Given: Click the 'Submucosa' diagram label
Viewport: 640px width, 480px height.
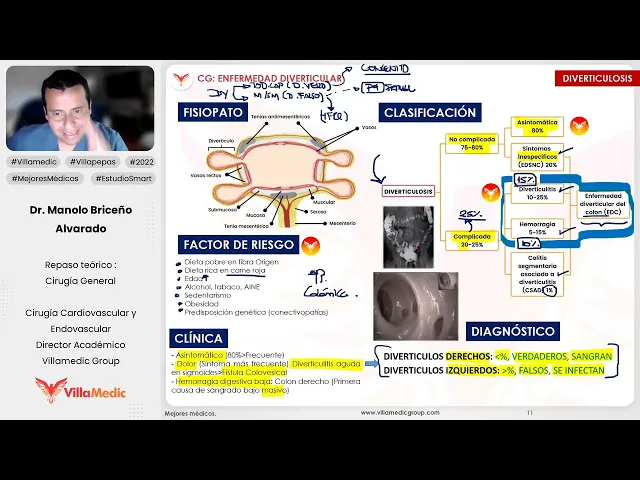Looking at the screenshot, I should click(x=222, y=210).
